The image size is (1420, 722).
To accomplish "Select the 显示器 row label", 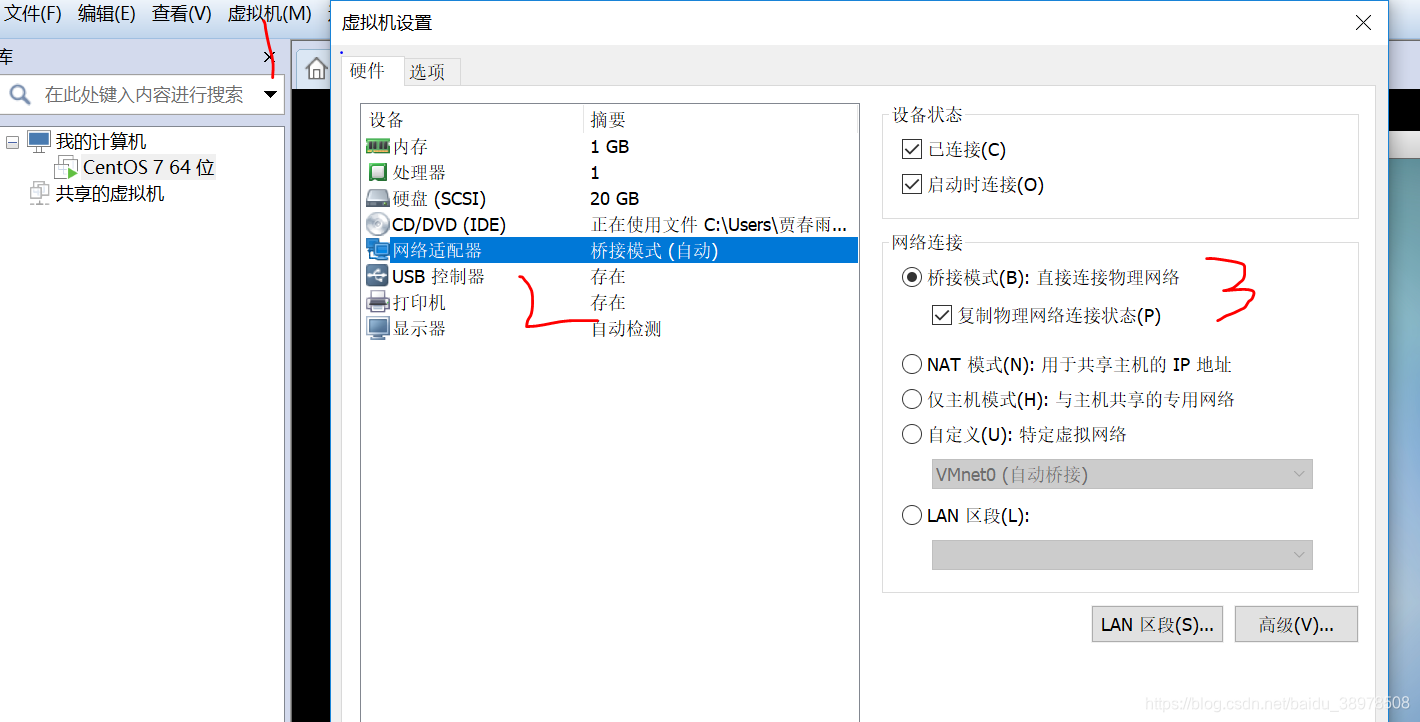I will point(419,329).
